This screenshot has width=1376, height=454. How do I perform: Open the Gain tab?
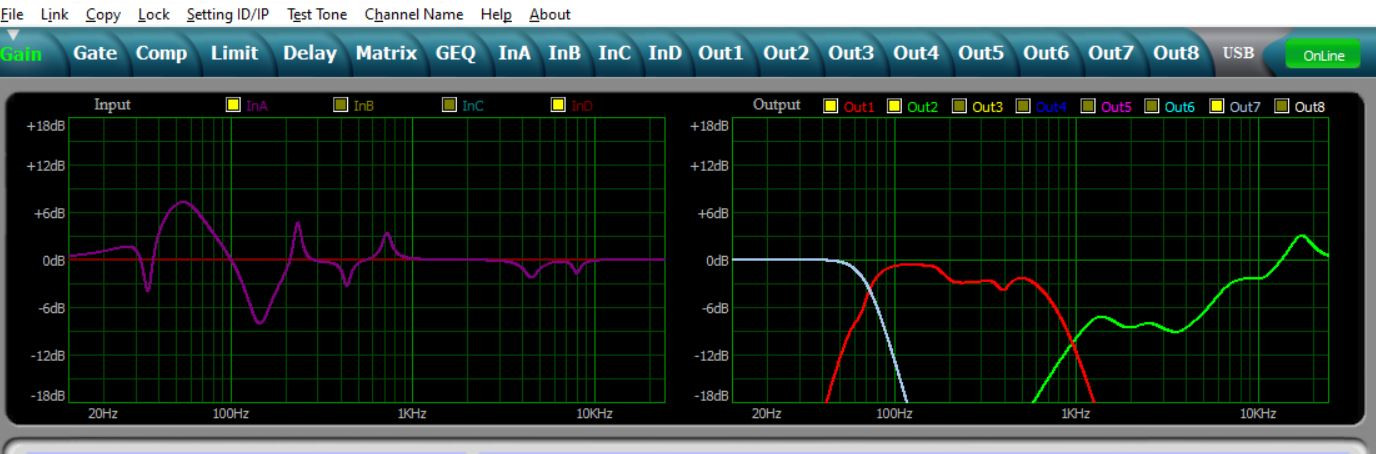21,54
